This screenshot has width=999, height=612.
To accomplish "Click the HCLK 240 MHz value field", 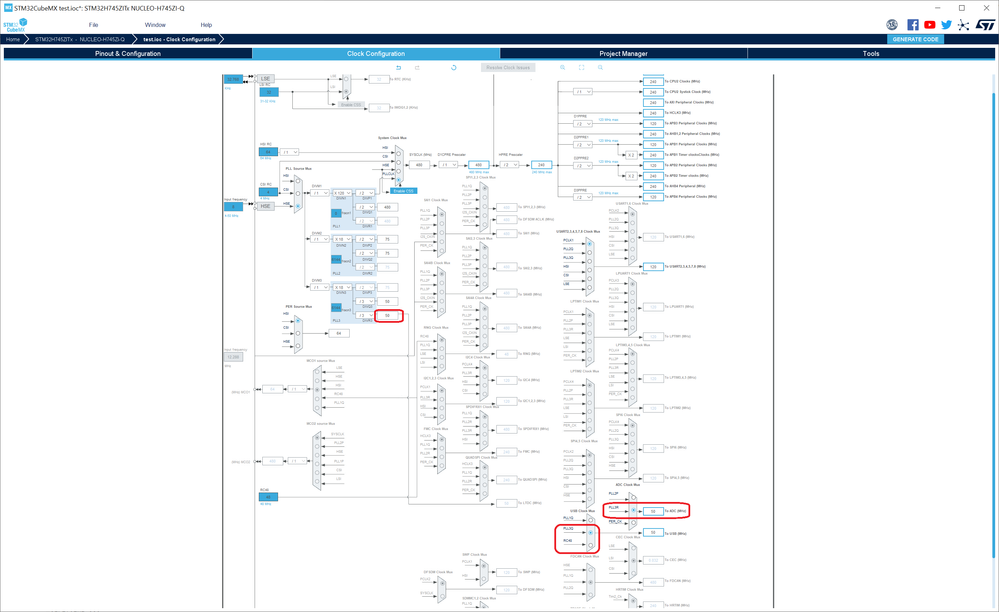I will pos(541,165).
